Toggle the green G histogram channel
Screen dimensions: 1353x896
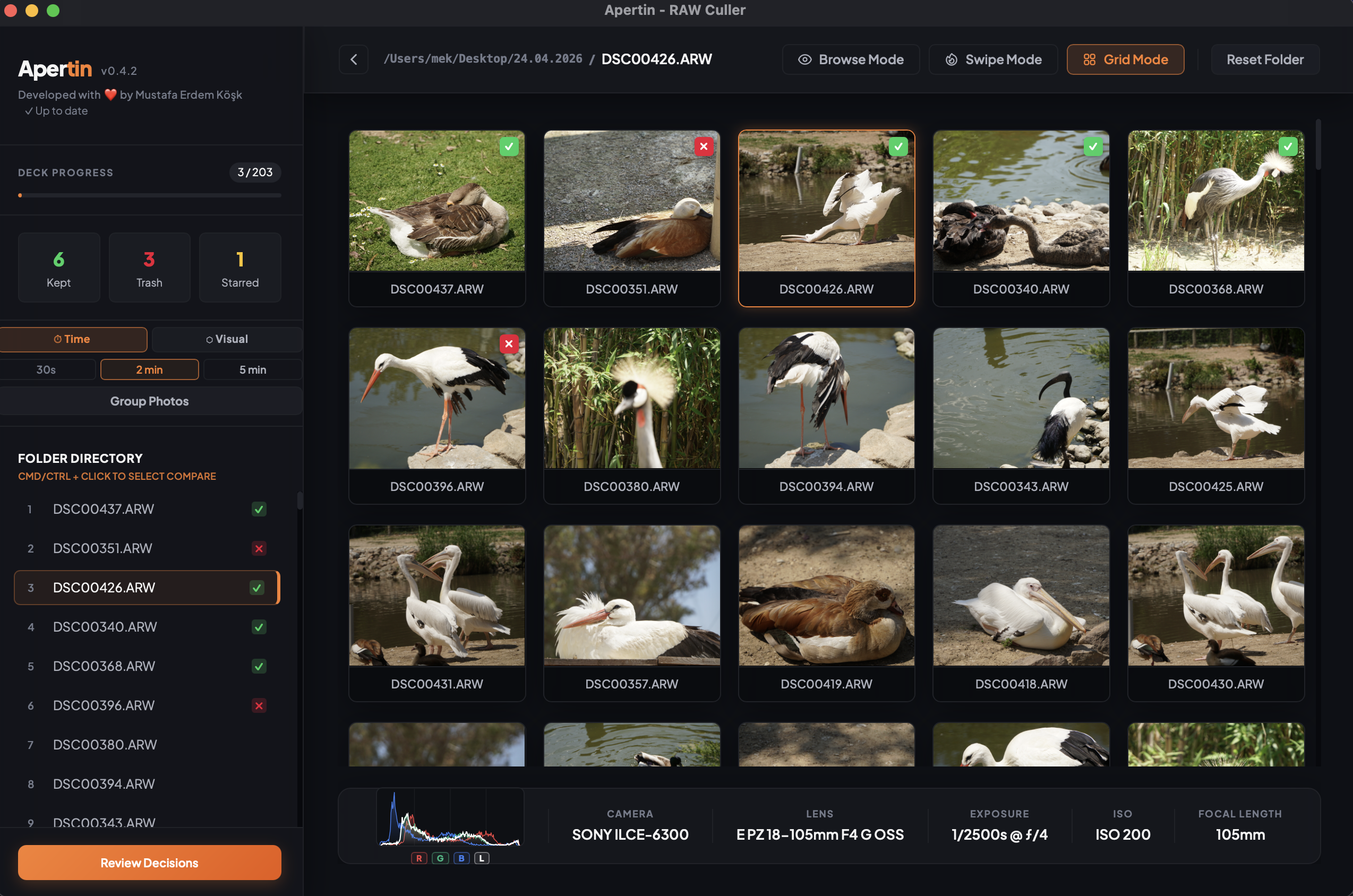[440, 858]
